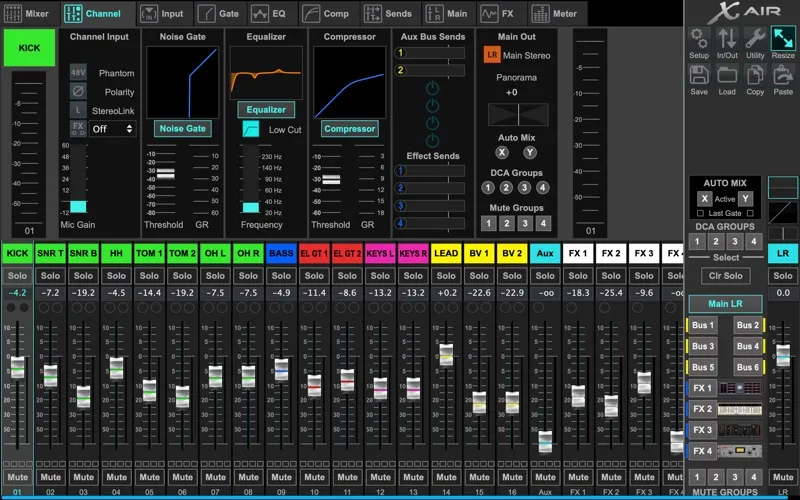Click the Effect Send 2 slider
Viewport: 800px width, 500px height.
pyautogui.click(x=430, y=188)
